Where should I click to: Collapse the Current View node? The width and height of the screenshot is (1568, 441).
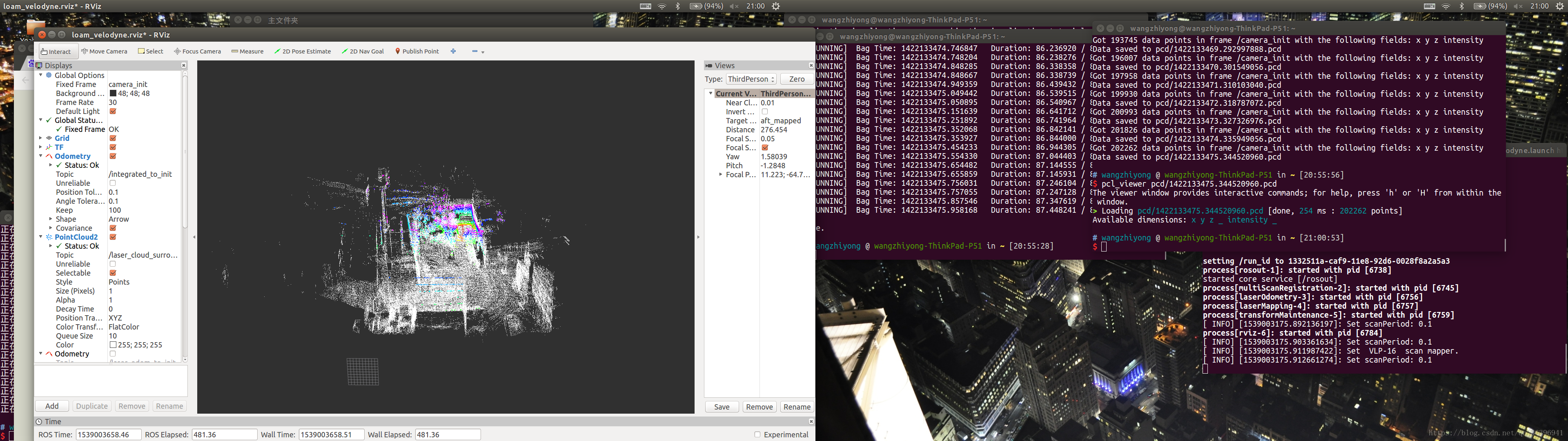pyautogui.click(x=710, y=94)
